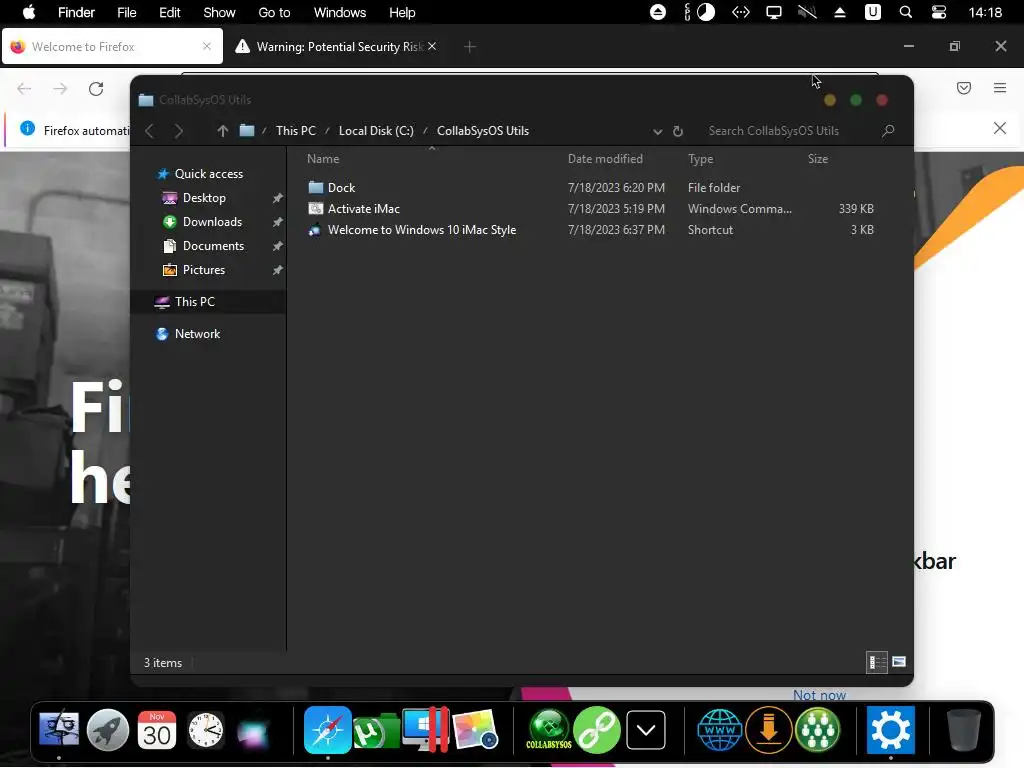Open the Help menu

pos(402,12)
